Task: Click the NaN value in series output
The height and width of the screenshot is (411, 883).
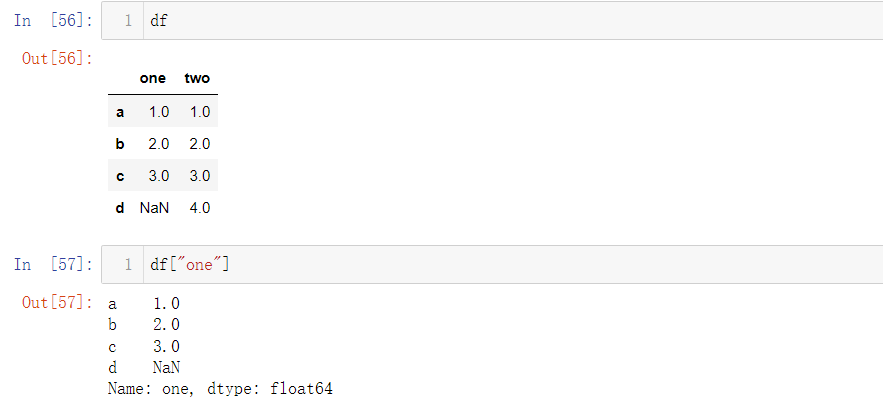Action: click(166, 368)
